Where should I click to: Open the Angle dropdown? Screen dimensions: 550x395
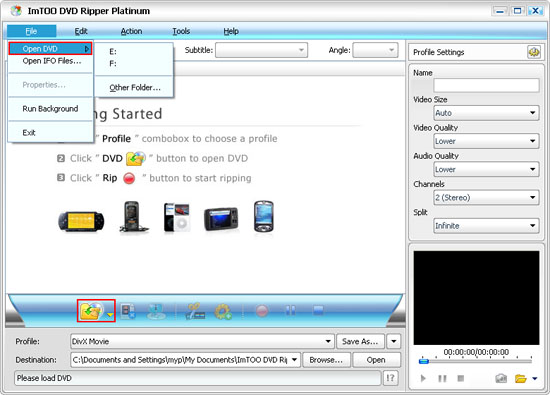tap(375, 50)
